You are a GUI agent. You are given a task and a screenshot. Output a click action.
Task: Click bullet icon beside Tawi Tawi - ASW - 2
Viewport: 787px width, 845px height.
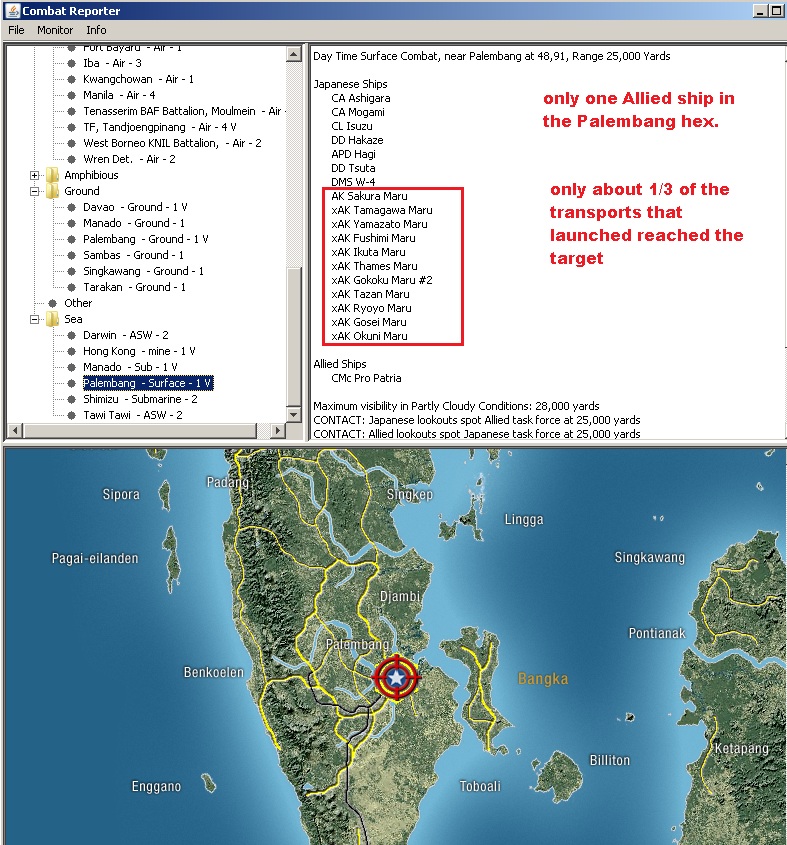click(71, 415)
